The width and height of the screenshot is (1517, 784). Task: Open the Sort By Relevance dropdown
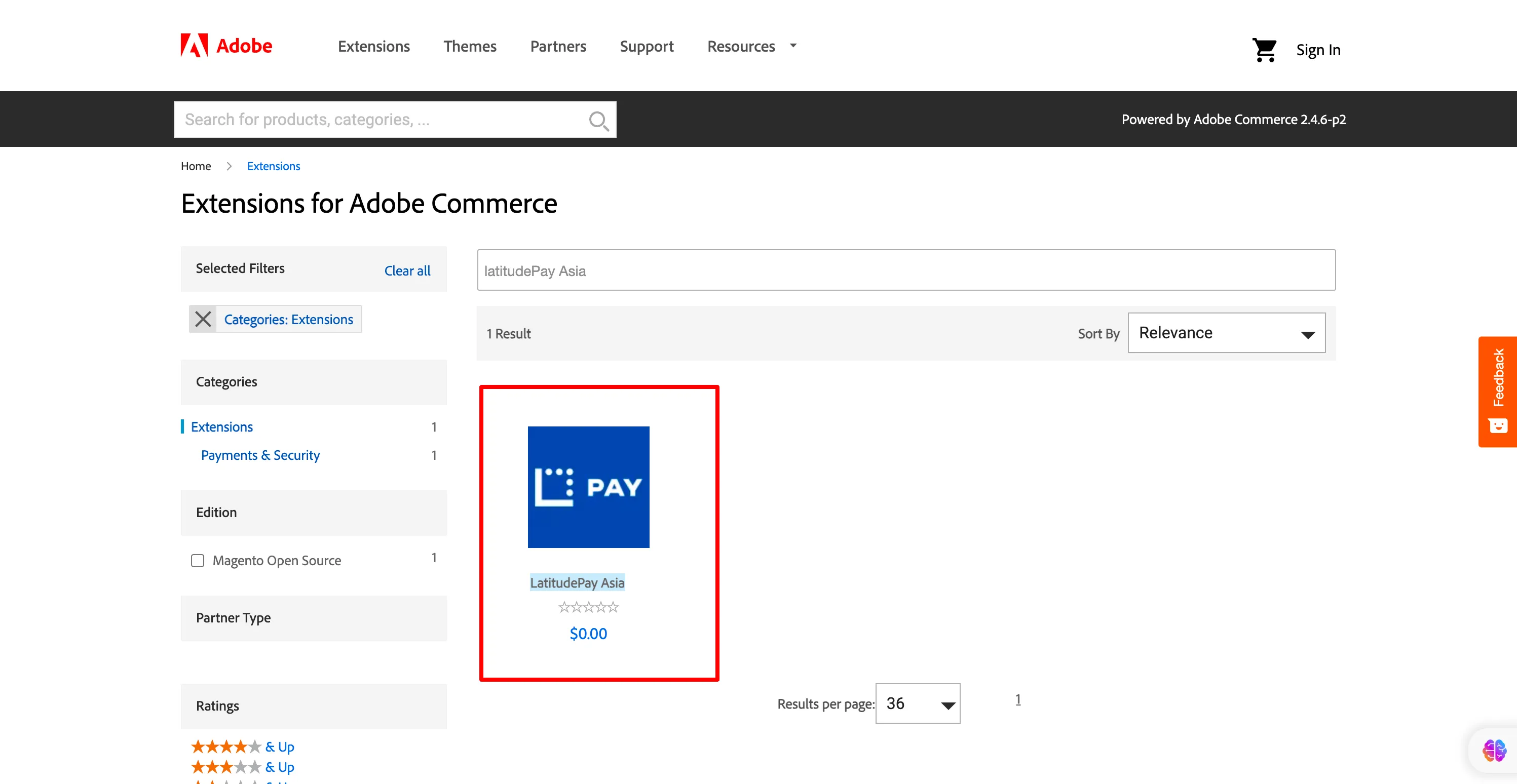(1227, 333)
